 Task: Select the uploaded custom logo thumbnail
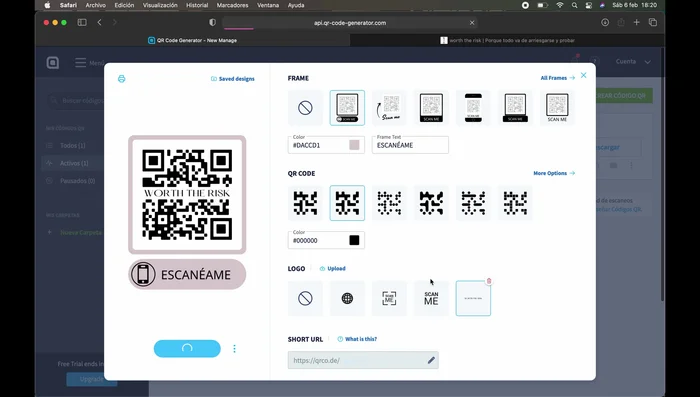[x=473, y=298]
